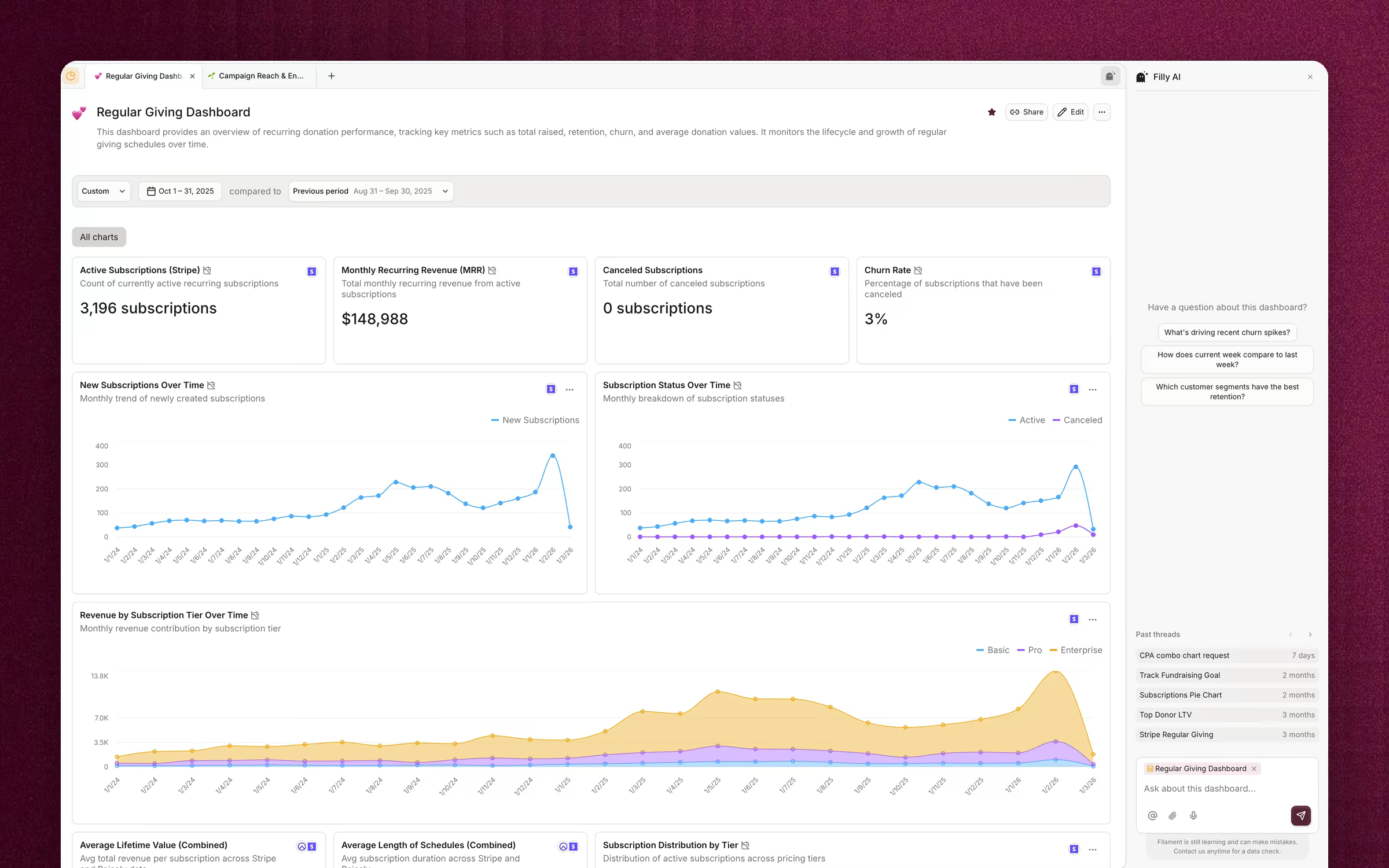Image resolution: width=1389 pixels, height=868 pixels.
Task: Click the microphone icon in chat input
Action: [1193, 815]
